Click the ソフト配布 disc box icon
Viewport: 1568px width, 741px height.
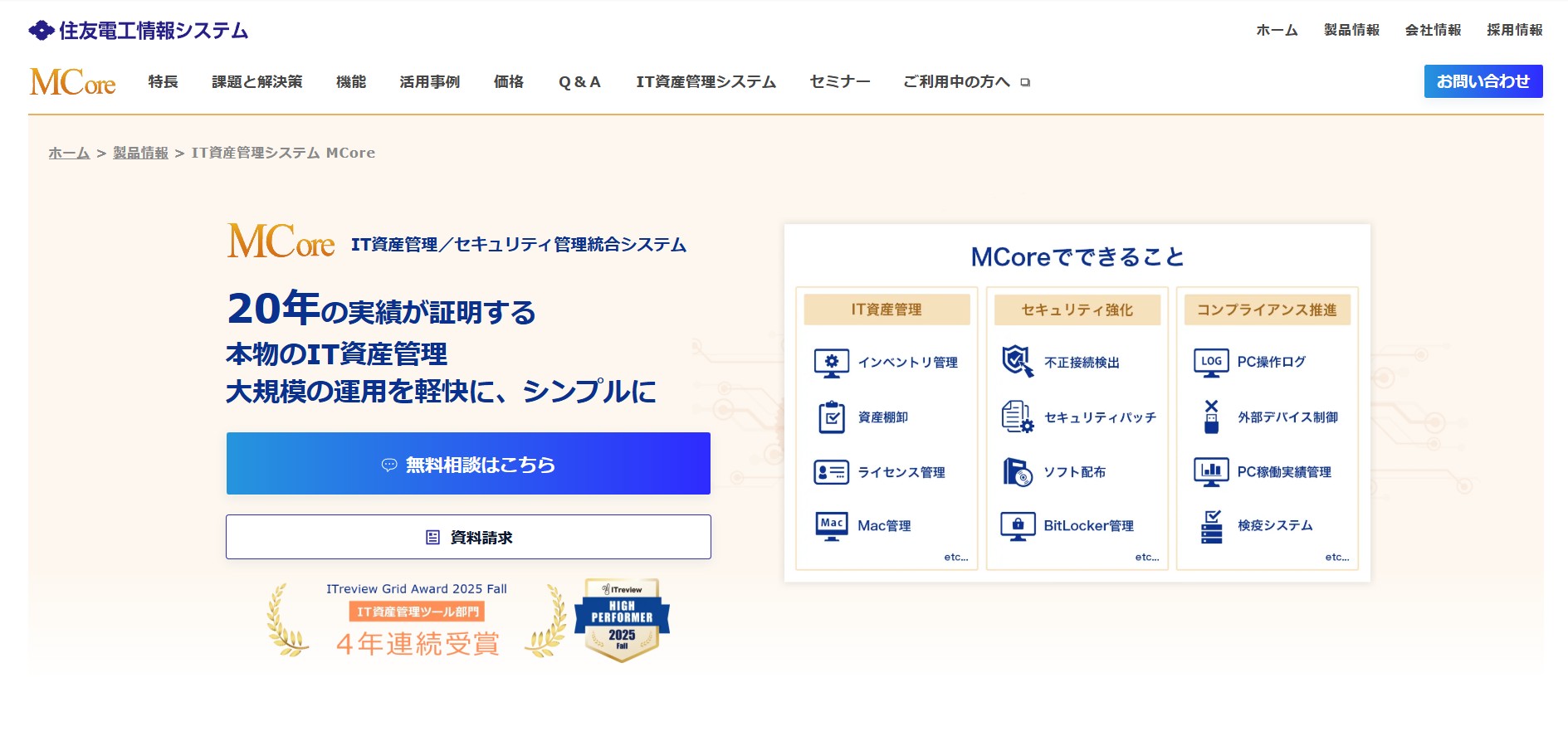point(1018,472)
